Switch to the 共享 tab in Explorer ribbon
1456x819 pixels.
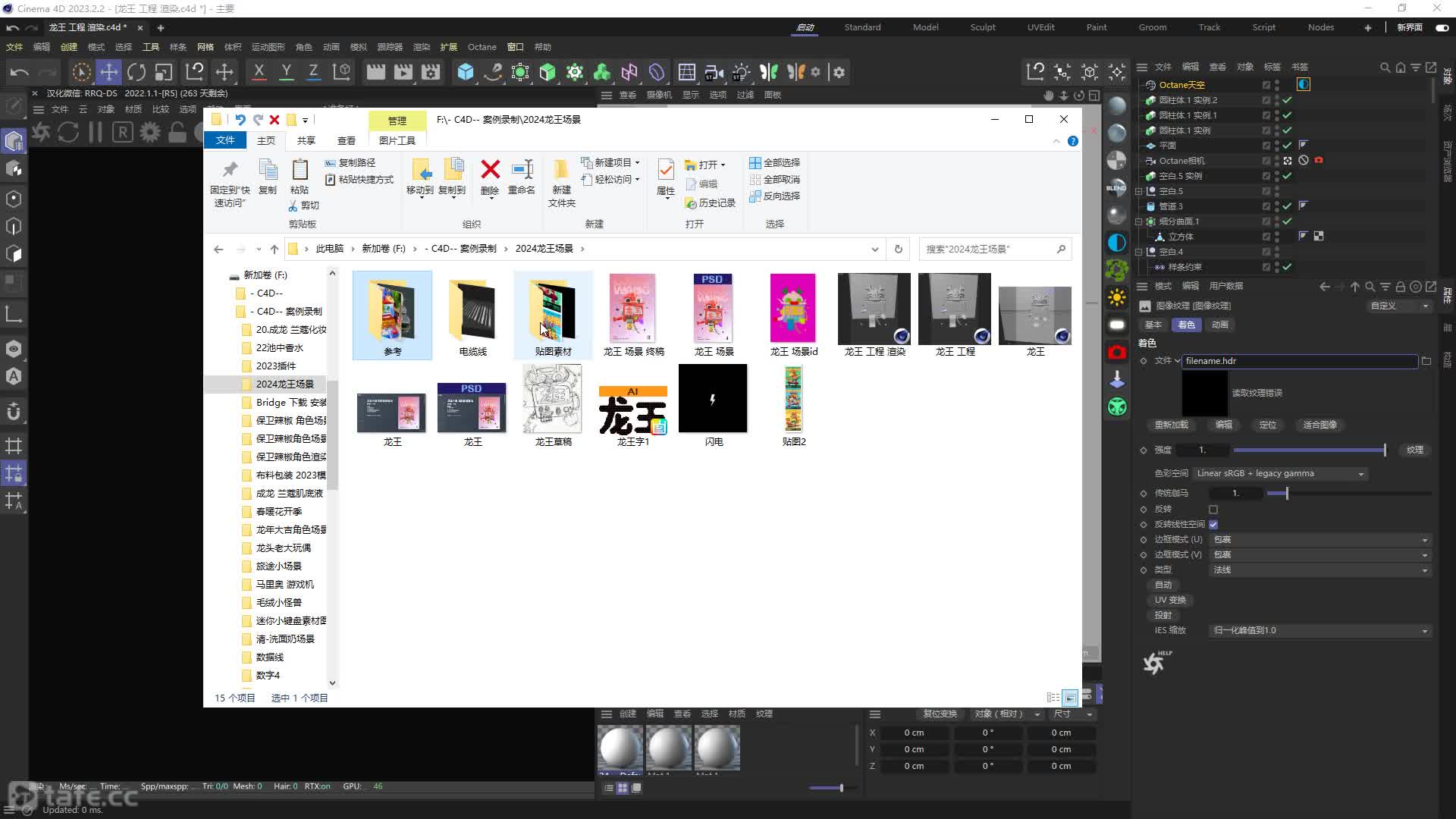point(306,140)
